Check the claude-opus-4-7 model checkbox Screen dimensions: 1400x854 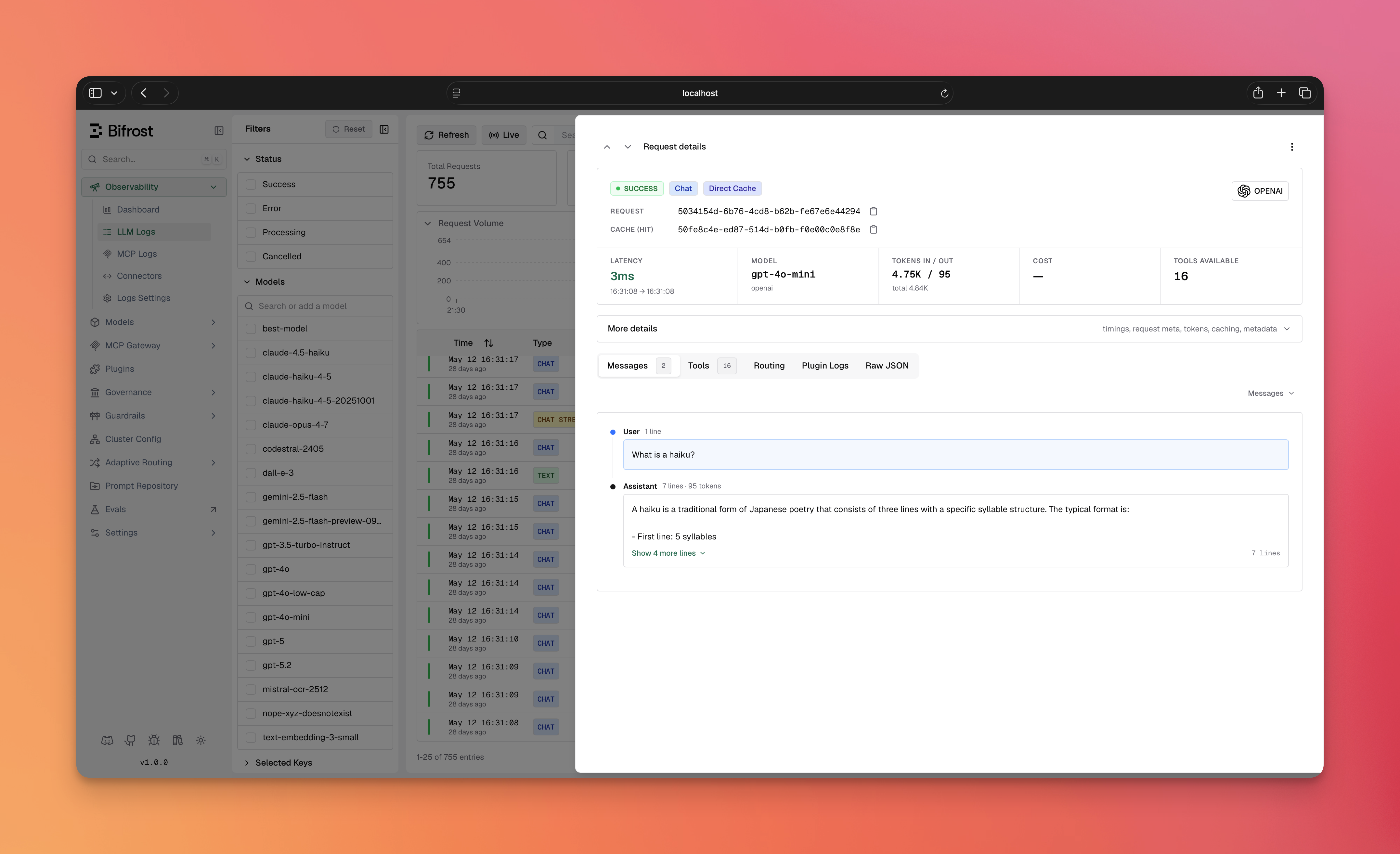251,424
